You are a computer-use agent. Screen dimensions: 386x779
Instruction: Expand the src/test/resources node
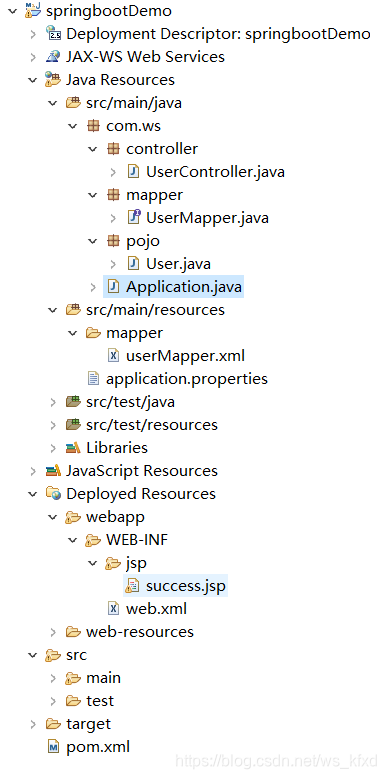tap(53, 425)
